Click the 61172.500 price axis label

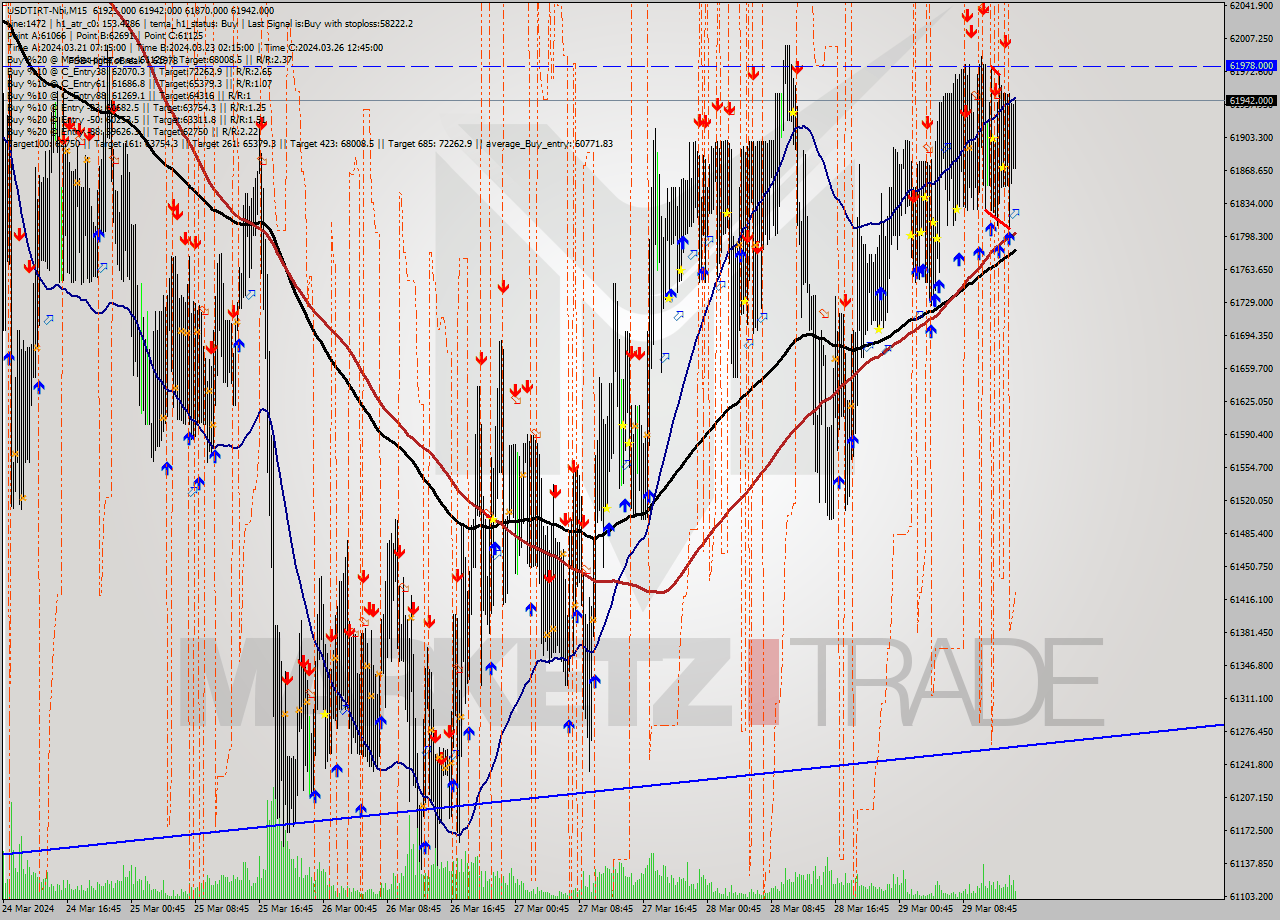(1251, 830)
